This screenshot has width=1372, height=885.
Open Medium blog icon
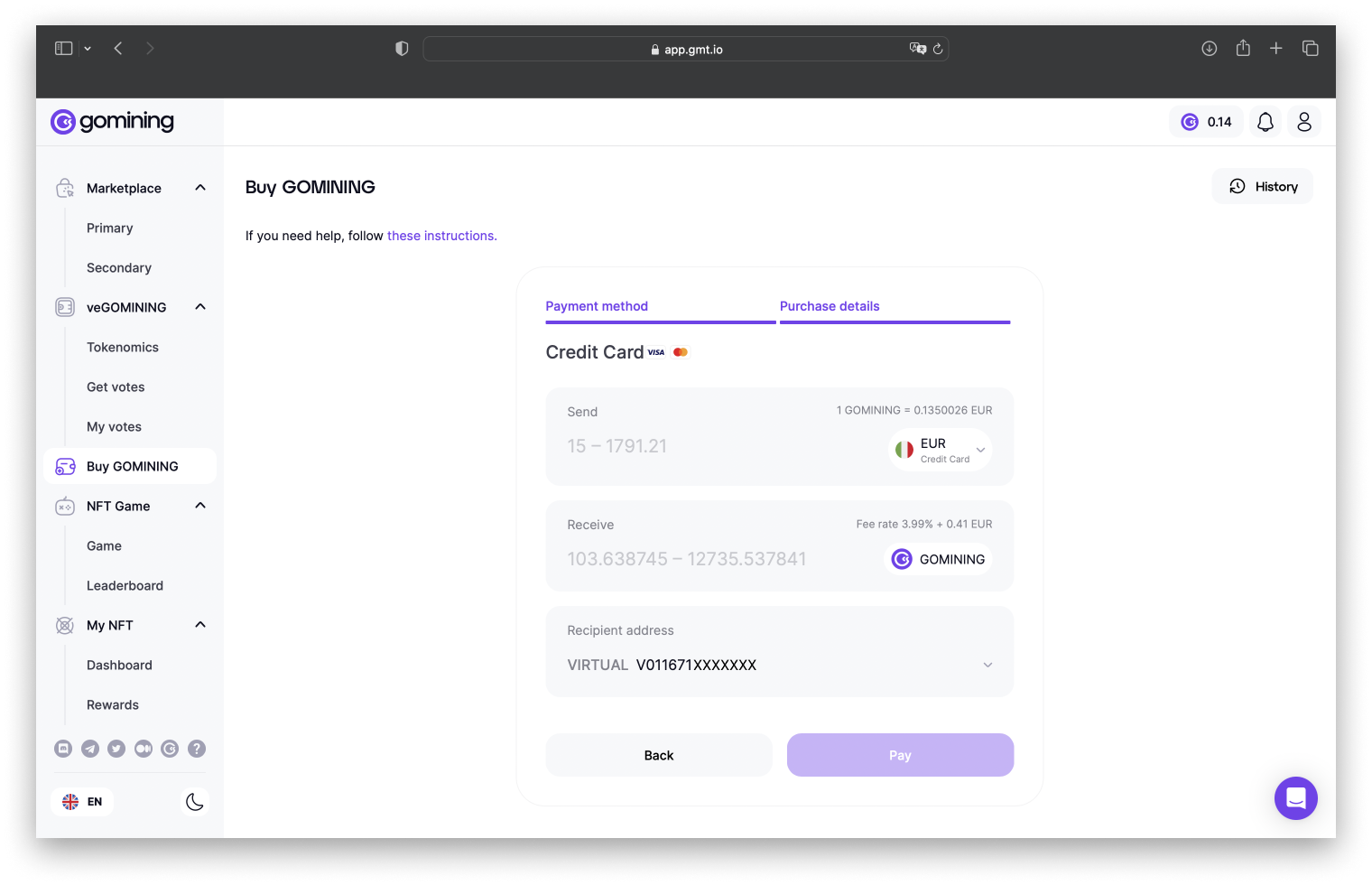coord(144,749)
